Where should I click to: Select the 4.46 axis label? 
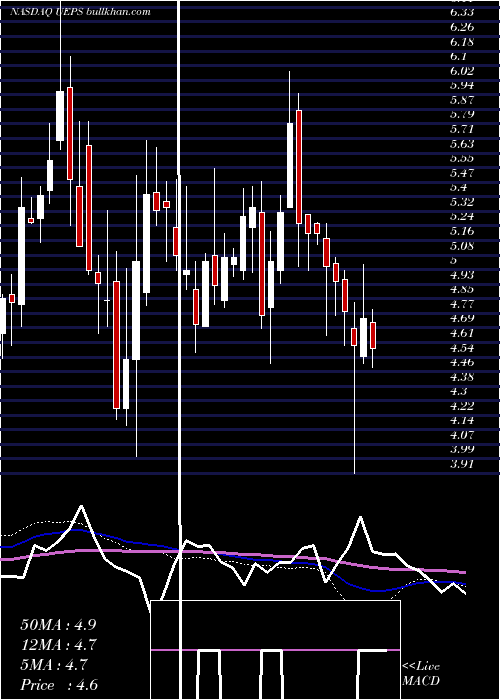point(462,362)
